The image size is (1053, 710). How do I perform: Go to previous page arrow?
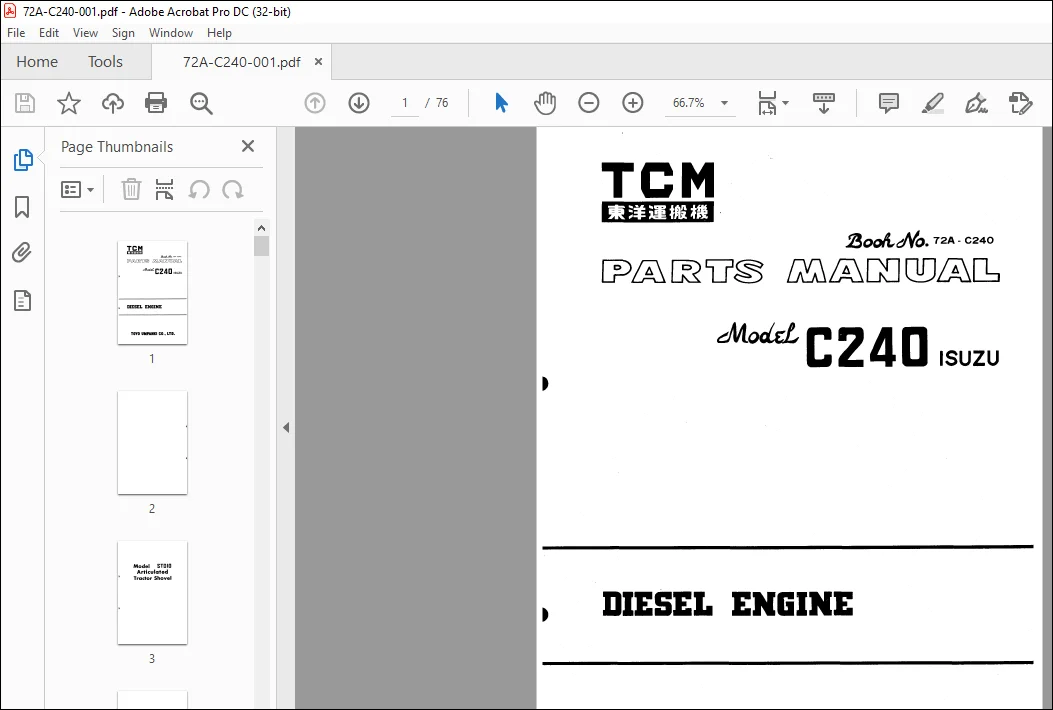(x=315, y=103)
